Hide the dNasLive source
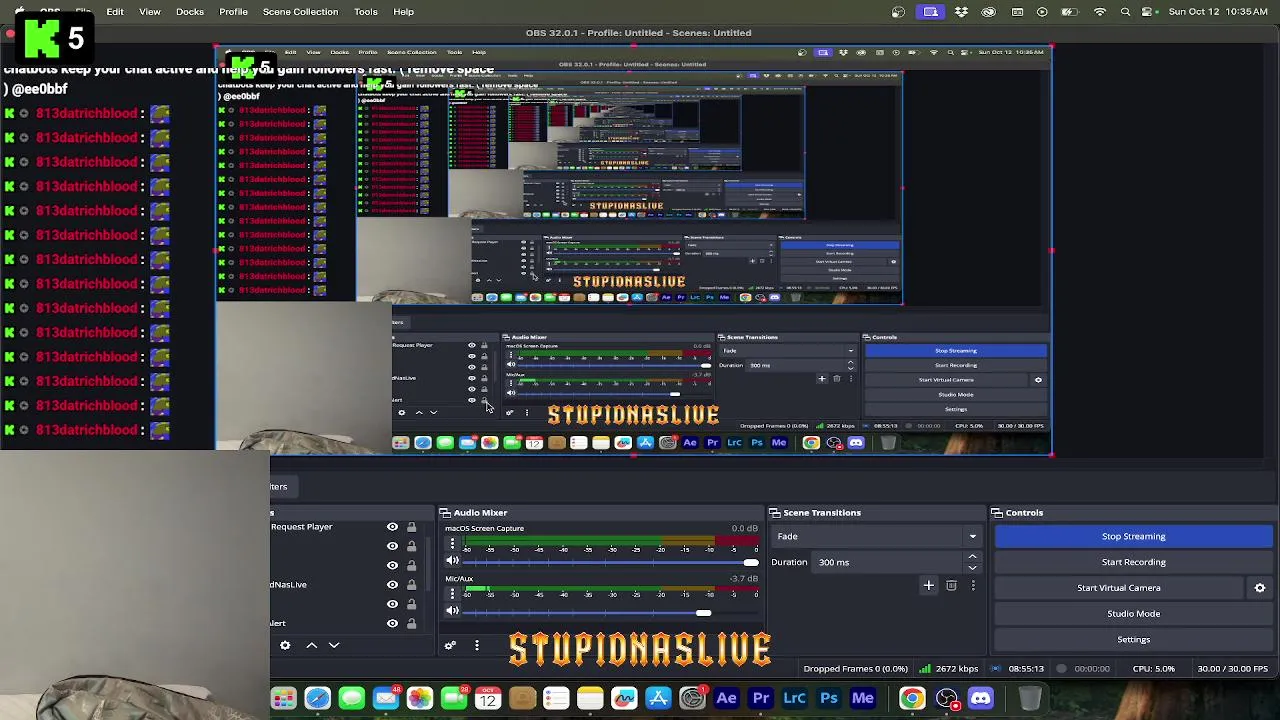The height and width of the screenshot is (720, 1280). click(392, 585)
